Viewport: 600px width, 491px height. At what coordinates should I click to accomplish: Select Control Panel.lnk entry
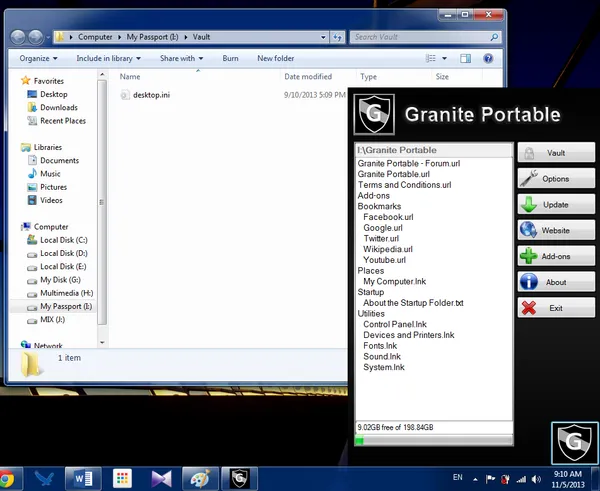click(395, 324)
